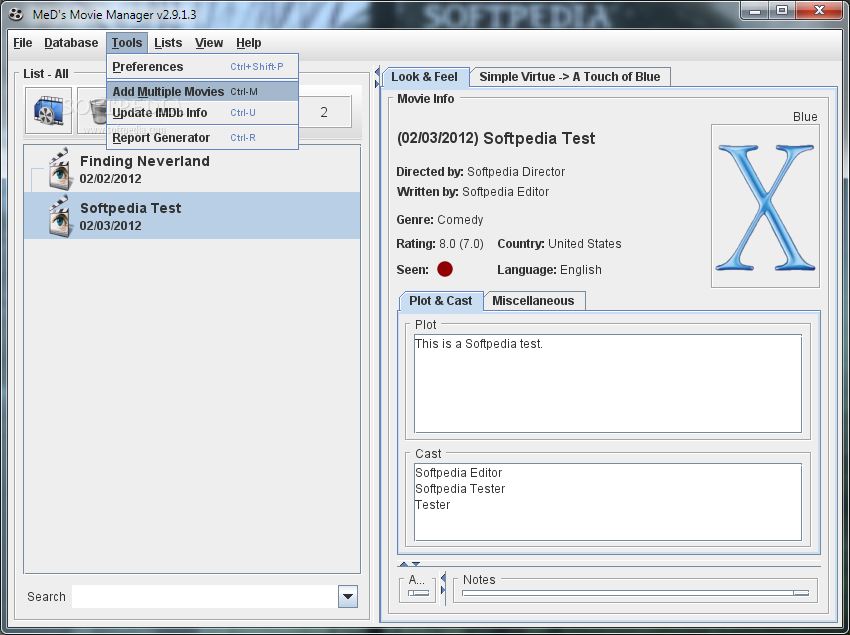Click the Genre value Comedy
850x635 pixels.
460,220
